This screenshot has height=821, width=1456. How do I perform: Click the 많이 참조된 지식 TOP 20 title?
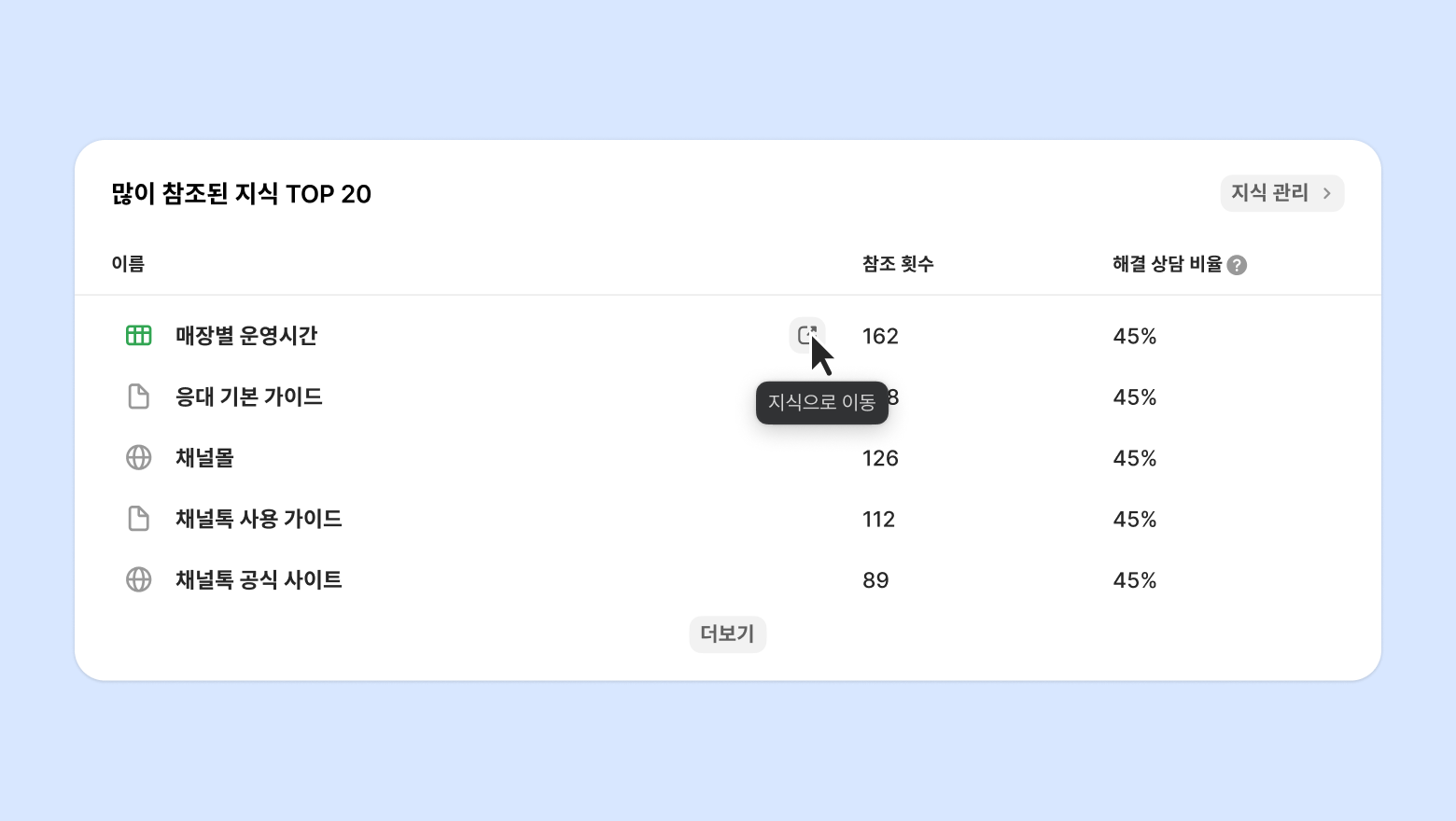(x=241, y=194)
